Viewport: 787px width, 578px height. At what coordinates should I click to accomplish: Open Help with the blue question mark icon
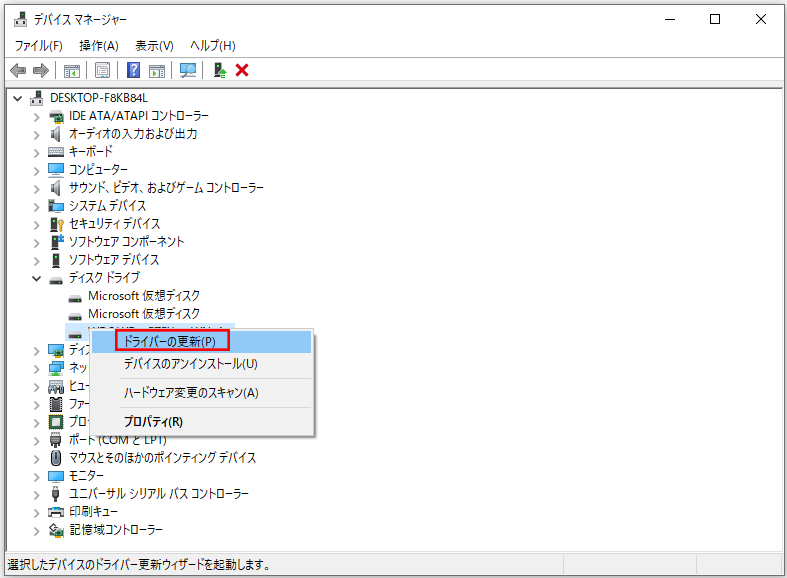click(x=134, y=70)
